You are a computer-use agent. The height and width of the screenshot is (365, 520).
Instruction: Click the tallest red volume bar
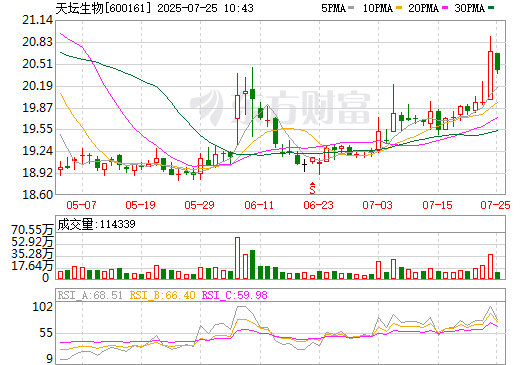[237, 258]
